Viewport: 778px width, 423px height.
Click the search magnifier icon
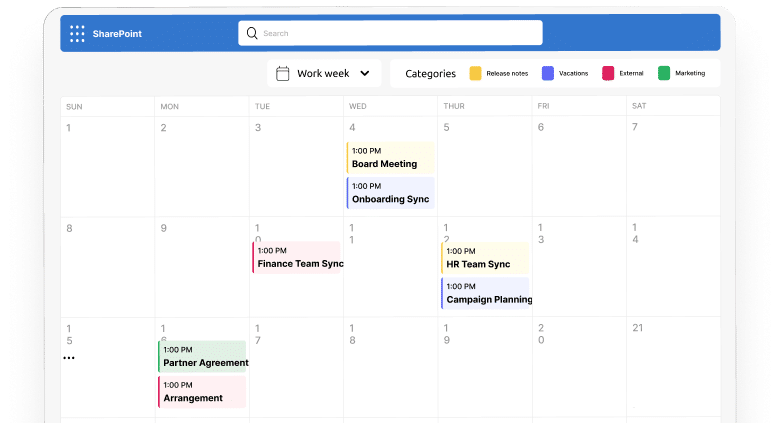(252, 33)
